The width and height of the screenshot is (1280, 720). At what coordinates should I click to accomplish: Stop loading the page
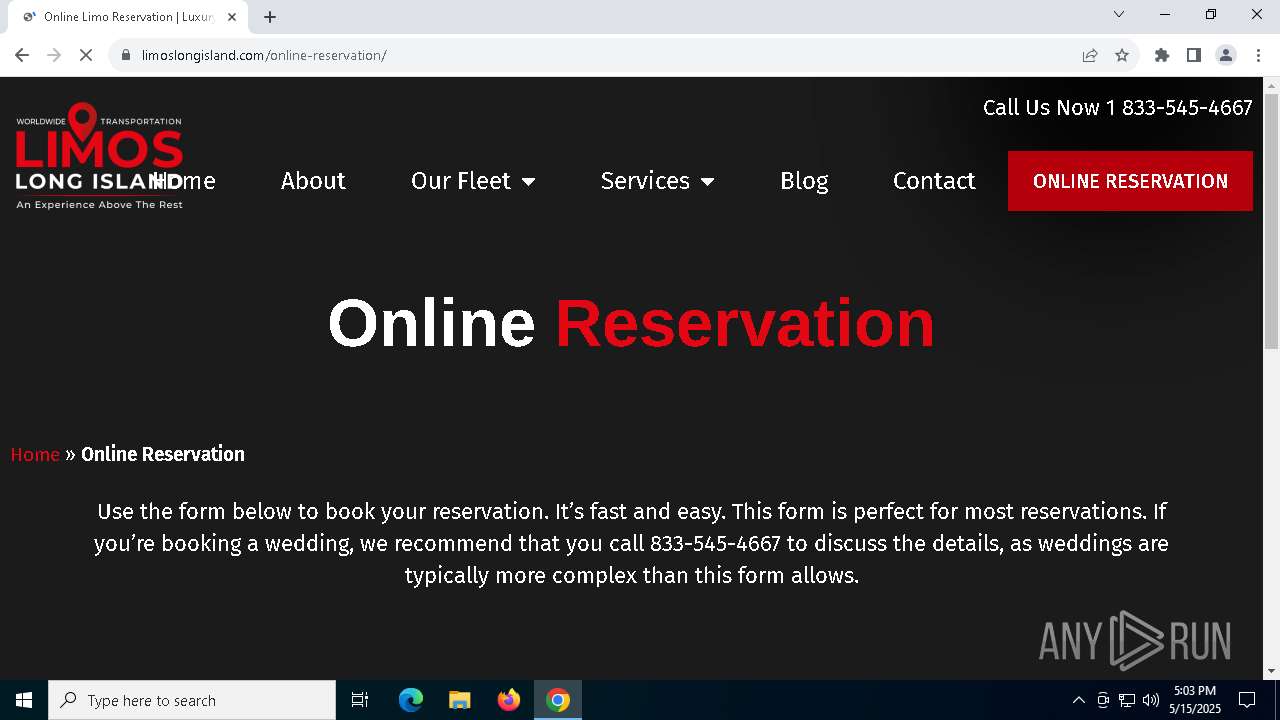coord(86,55)
